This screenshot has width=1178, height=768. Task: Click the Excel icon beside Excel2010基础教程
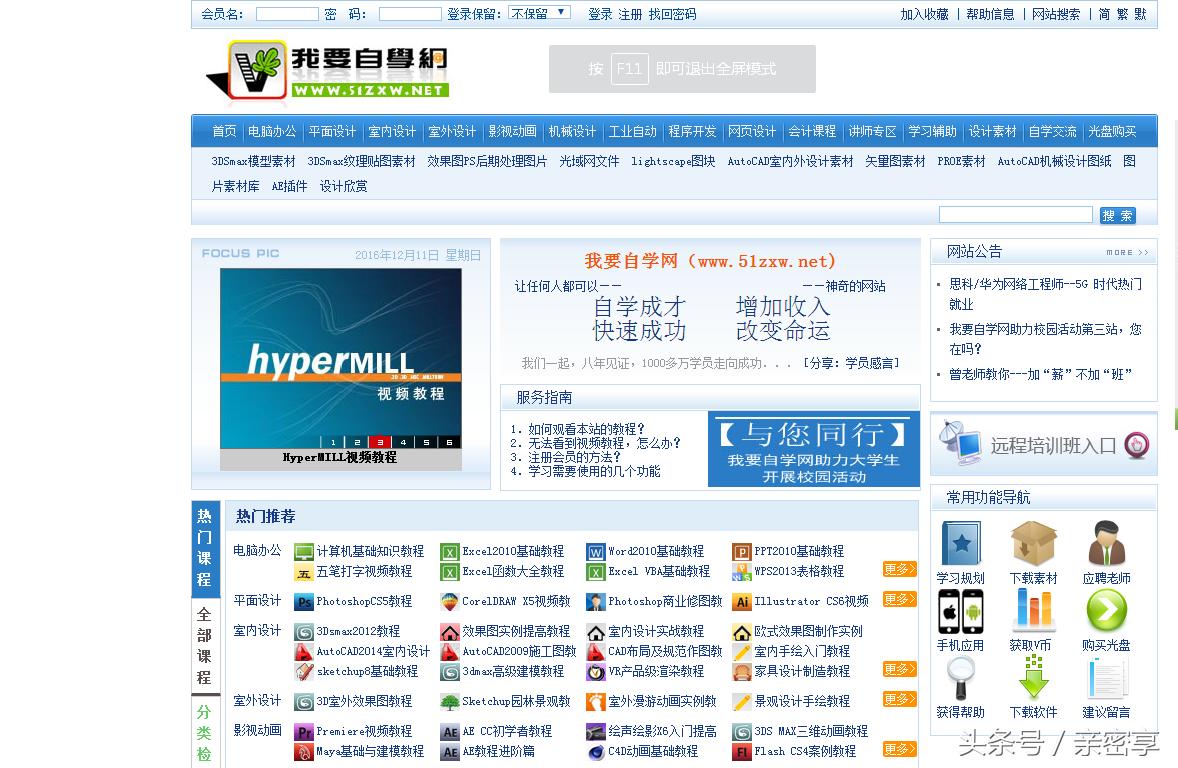coord(449,552)
